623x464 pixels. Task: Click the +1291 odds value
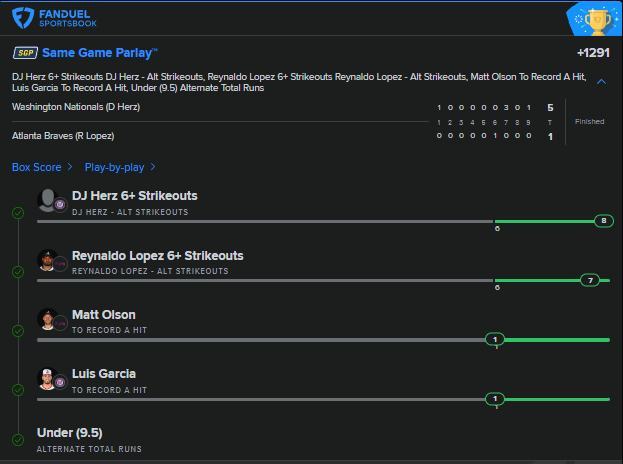click(x=593, y=53)
